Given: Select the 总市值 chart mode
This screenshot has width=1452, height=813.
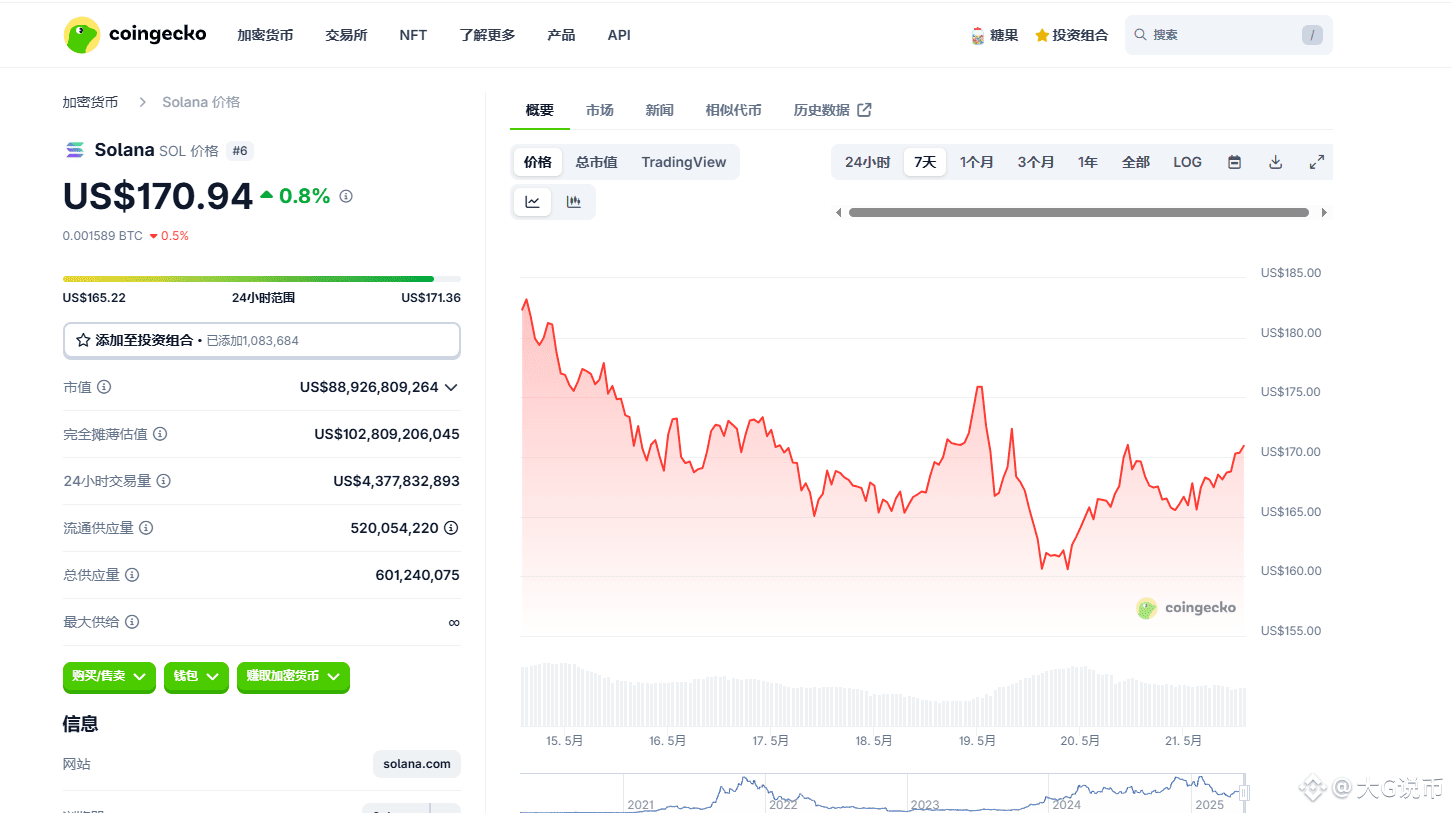Looking at the screenshot, I should 596,162.
